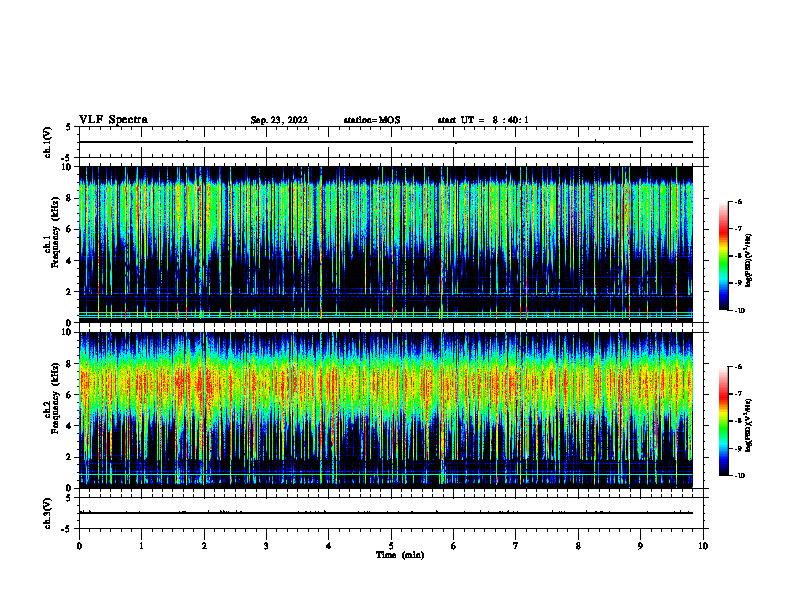
Task: Click the "ch.3(V)" axis label
Action: (47, 513)
